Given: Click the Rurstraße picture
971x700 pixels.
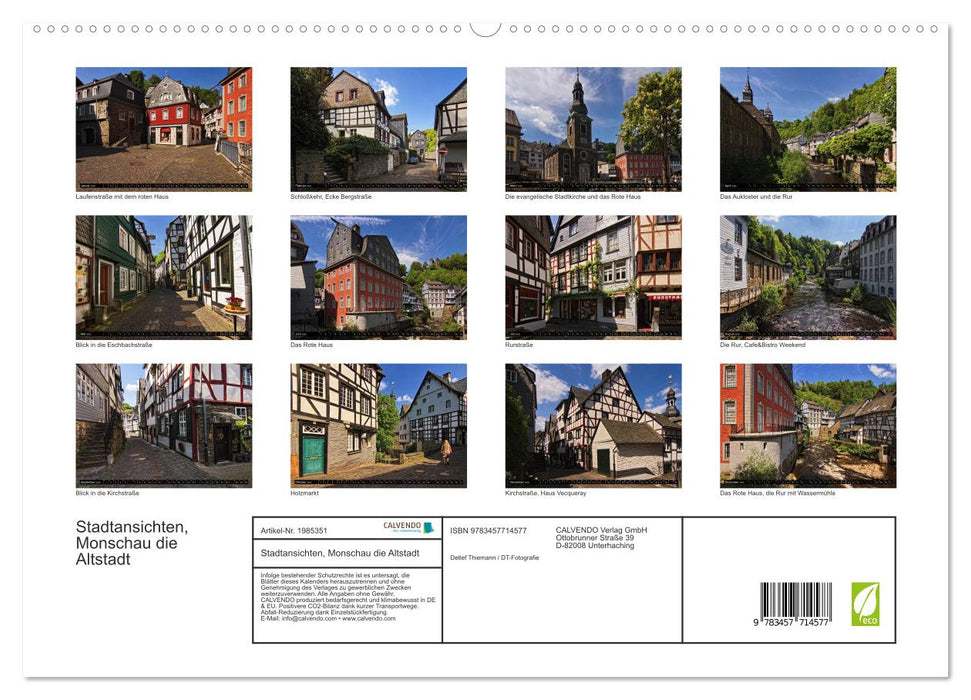Looking at the screenshot, I should coord(593,277).
